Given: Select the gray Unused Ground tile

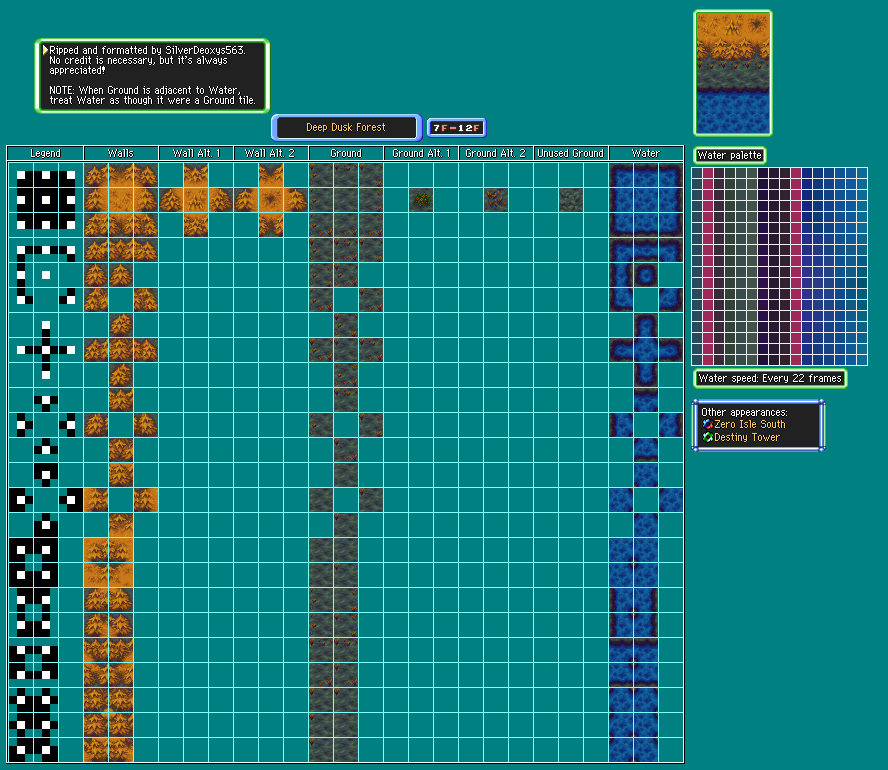Looking at the screenshot, I should click(x=571, y=200).
